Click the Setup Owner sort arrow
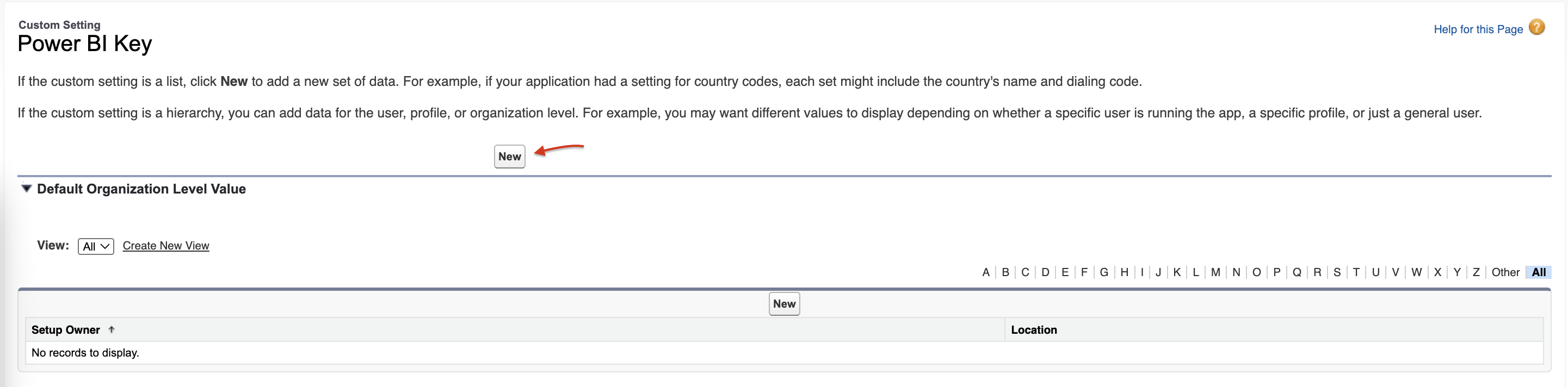Screen dimensions: 1568x387 click(112, 330)
